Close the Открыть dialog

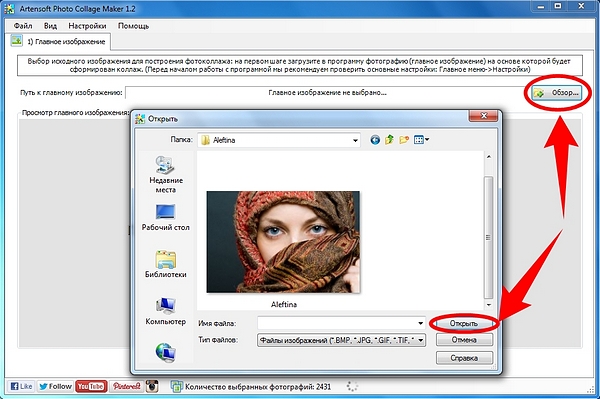pyautogui.click(x=484, y=116)
